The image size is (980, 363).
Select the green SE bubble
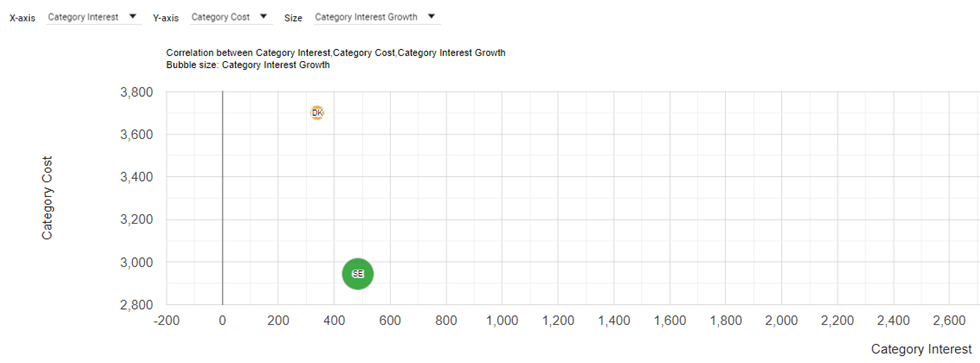[x=358, y=274]
